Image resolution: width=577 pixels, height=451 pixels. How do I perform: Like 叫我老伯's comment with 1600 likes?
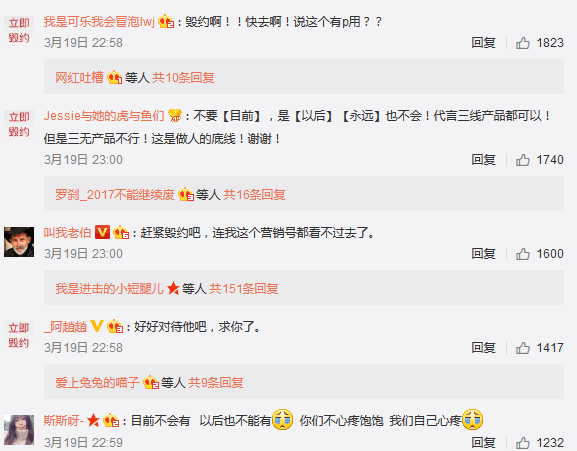pos(523,254)
